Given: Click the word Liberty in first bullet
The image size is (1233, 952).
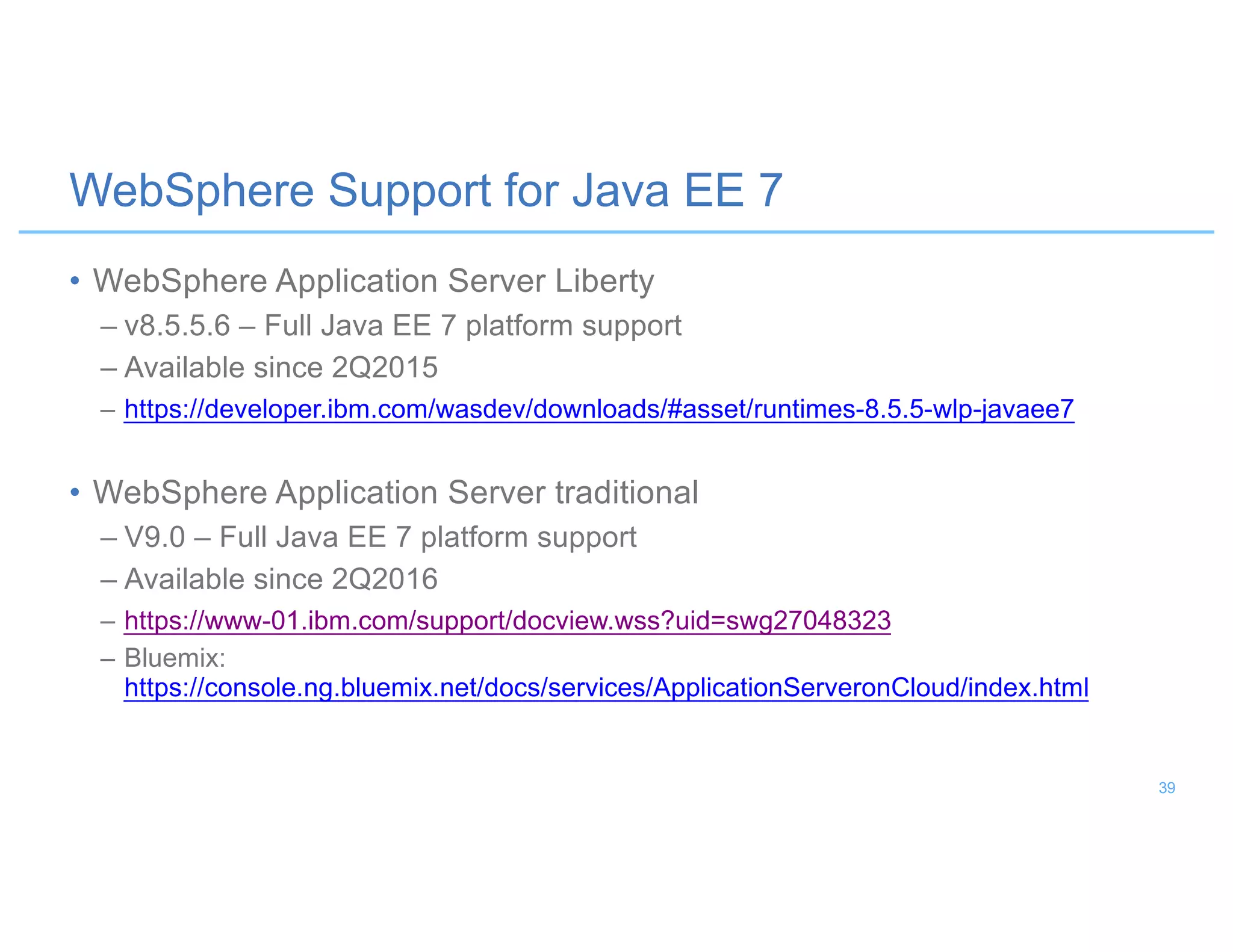Looking at the screenshot, I should click(604, 281).
